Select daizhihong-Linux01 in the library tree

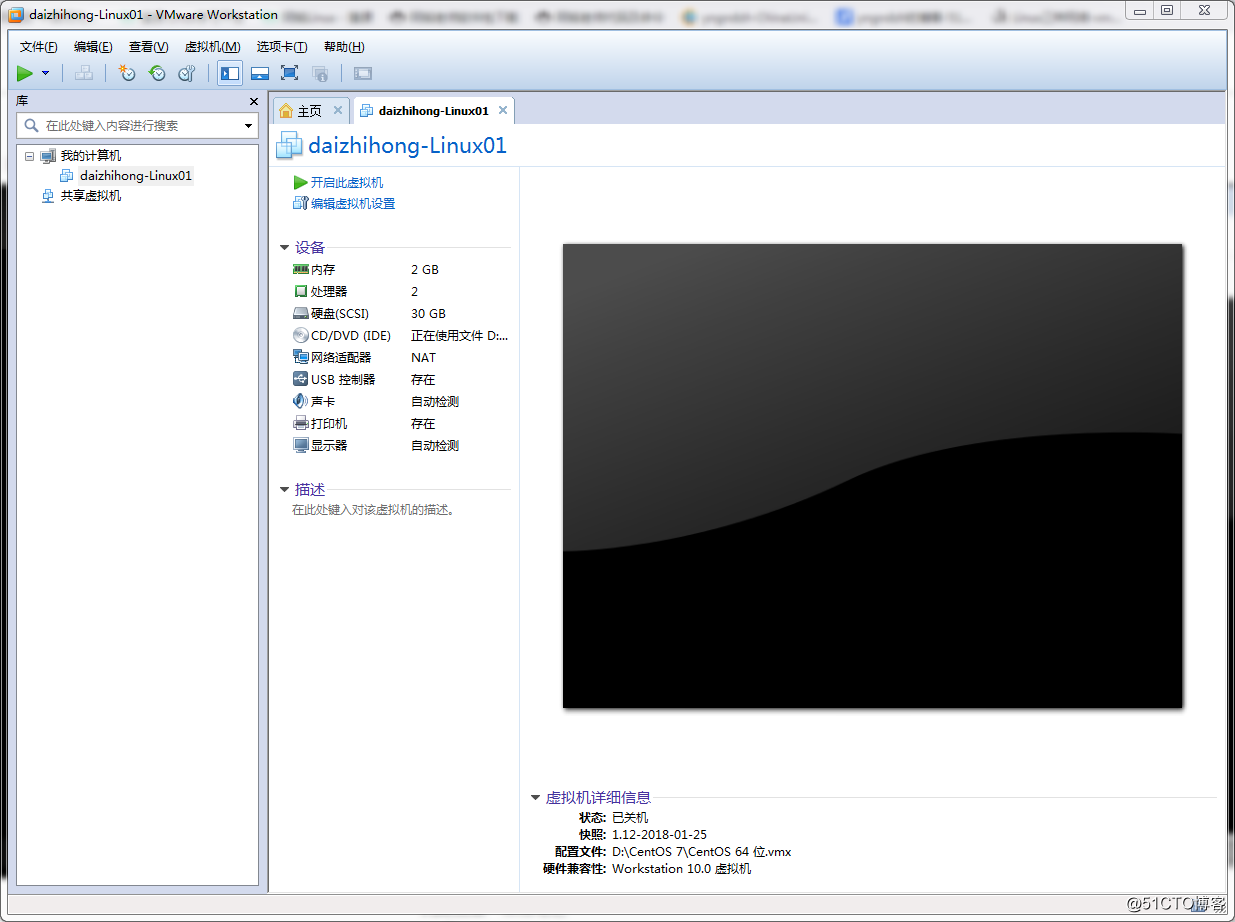click(x=136, y=176)
